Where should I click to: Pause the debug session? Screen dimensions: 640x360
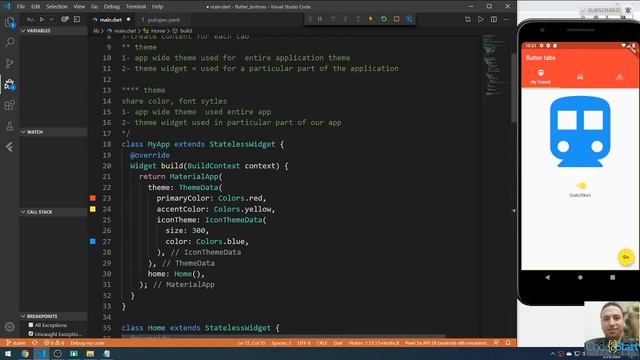click(320, 19)
